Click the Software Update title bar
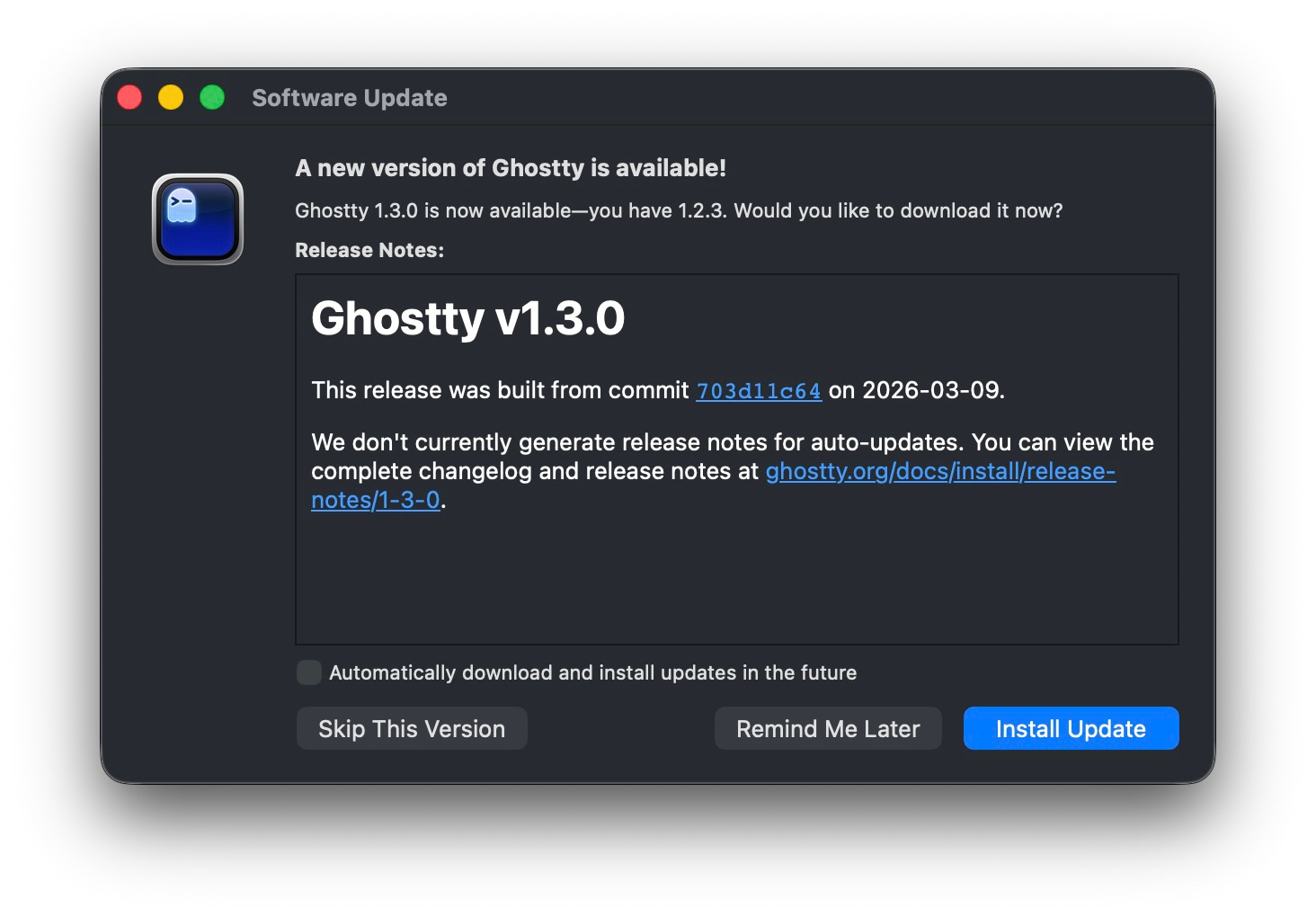1316x917 pixels. click(x=349, y=97)
